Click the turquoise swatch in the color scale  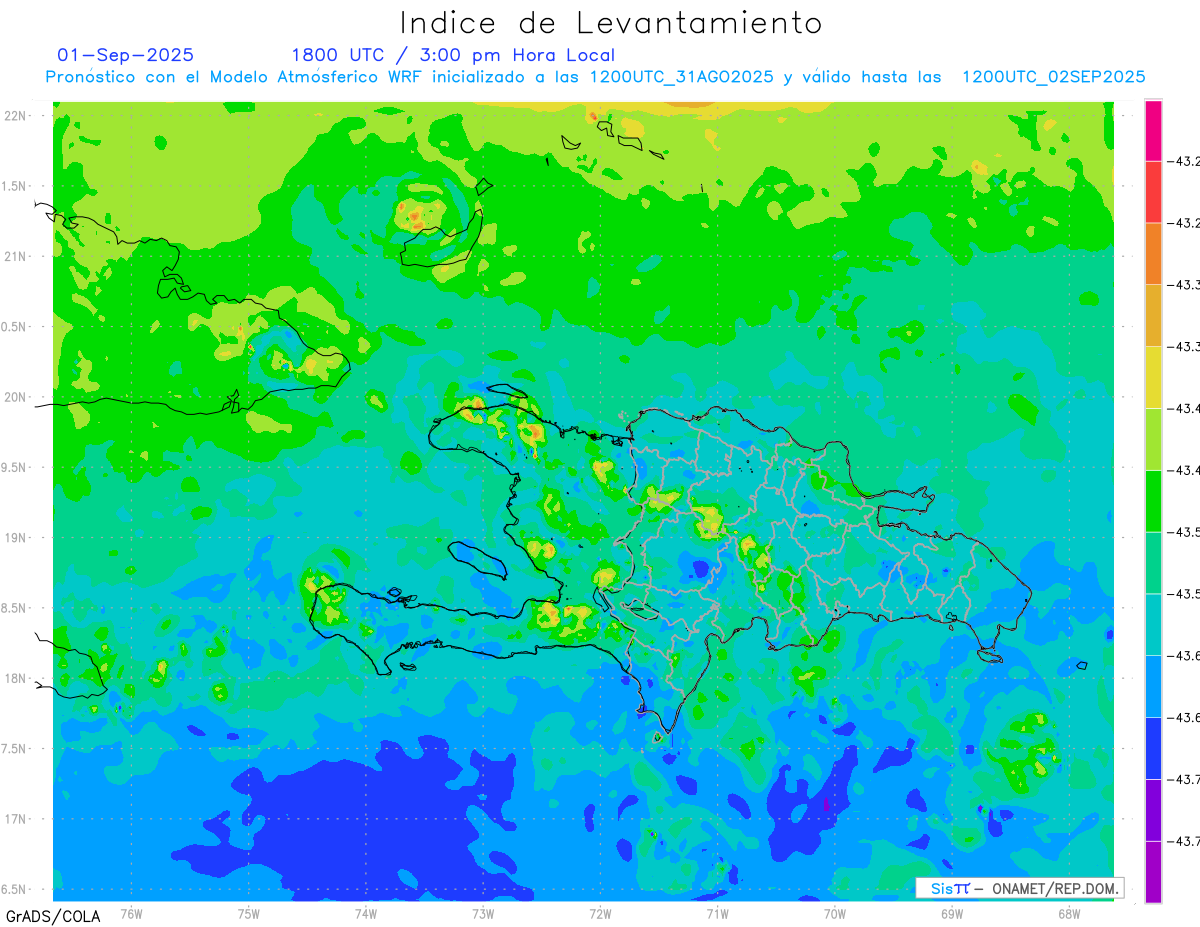tap(1153, 624)
